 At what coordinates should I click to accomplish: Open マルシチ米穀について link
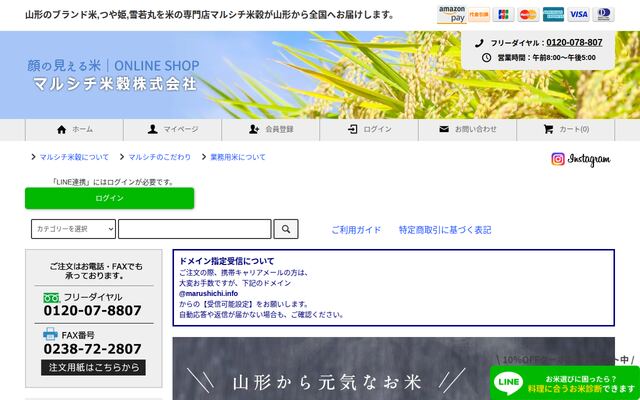click(x=74, y=157)
